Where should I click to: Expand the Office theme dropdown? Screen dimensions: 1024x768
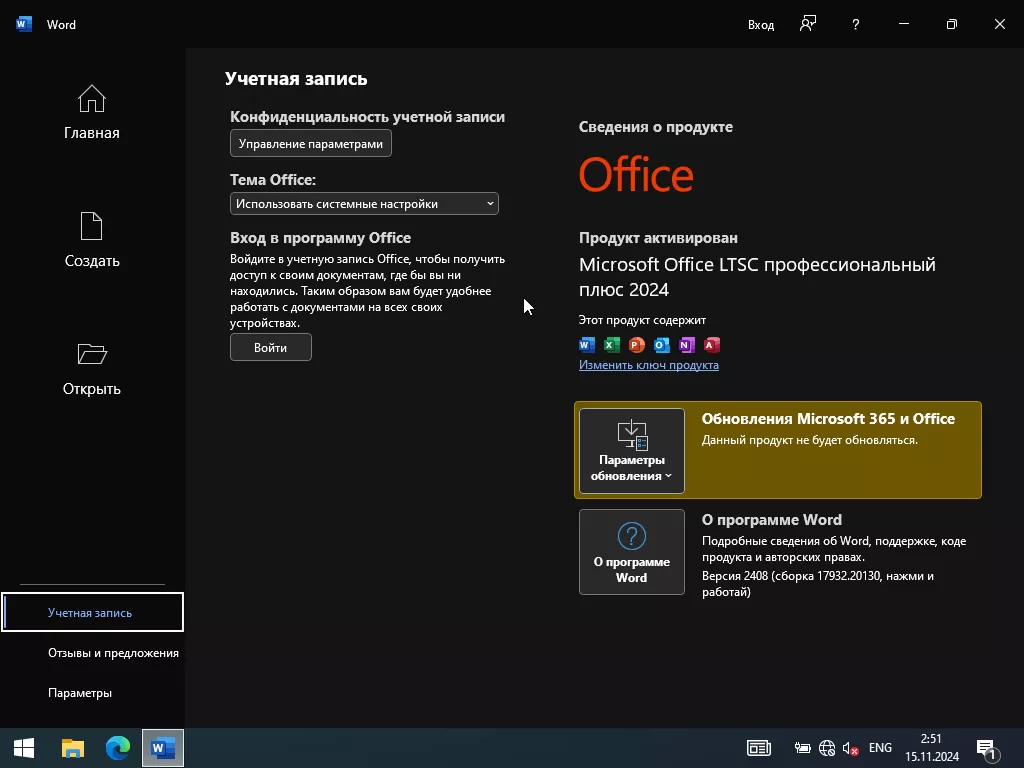click(x=364, y=204)
